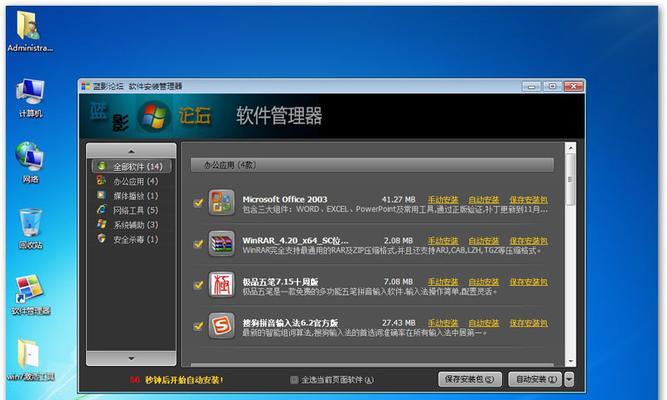Select 全部软件 (14) category

[131, 166]
